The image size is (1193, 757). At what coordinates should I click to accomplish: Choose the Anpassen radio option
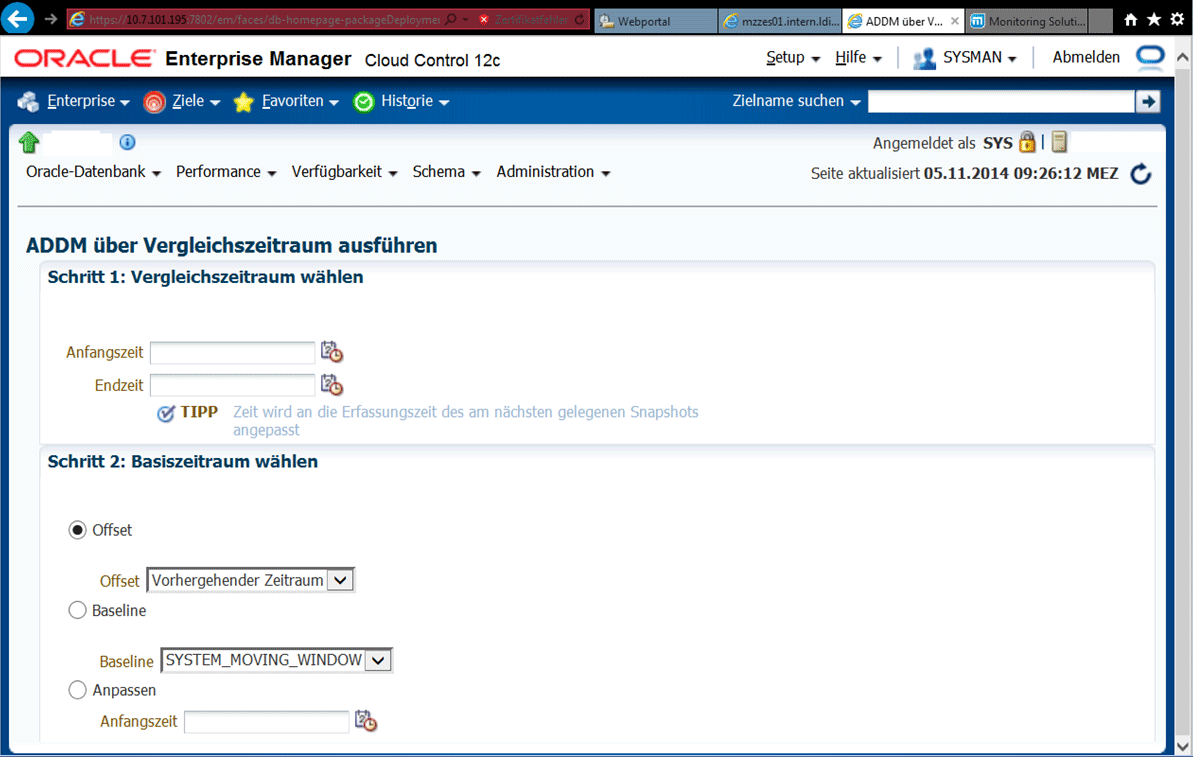tap(77, 690)
